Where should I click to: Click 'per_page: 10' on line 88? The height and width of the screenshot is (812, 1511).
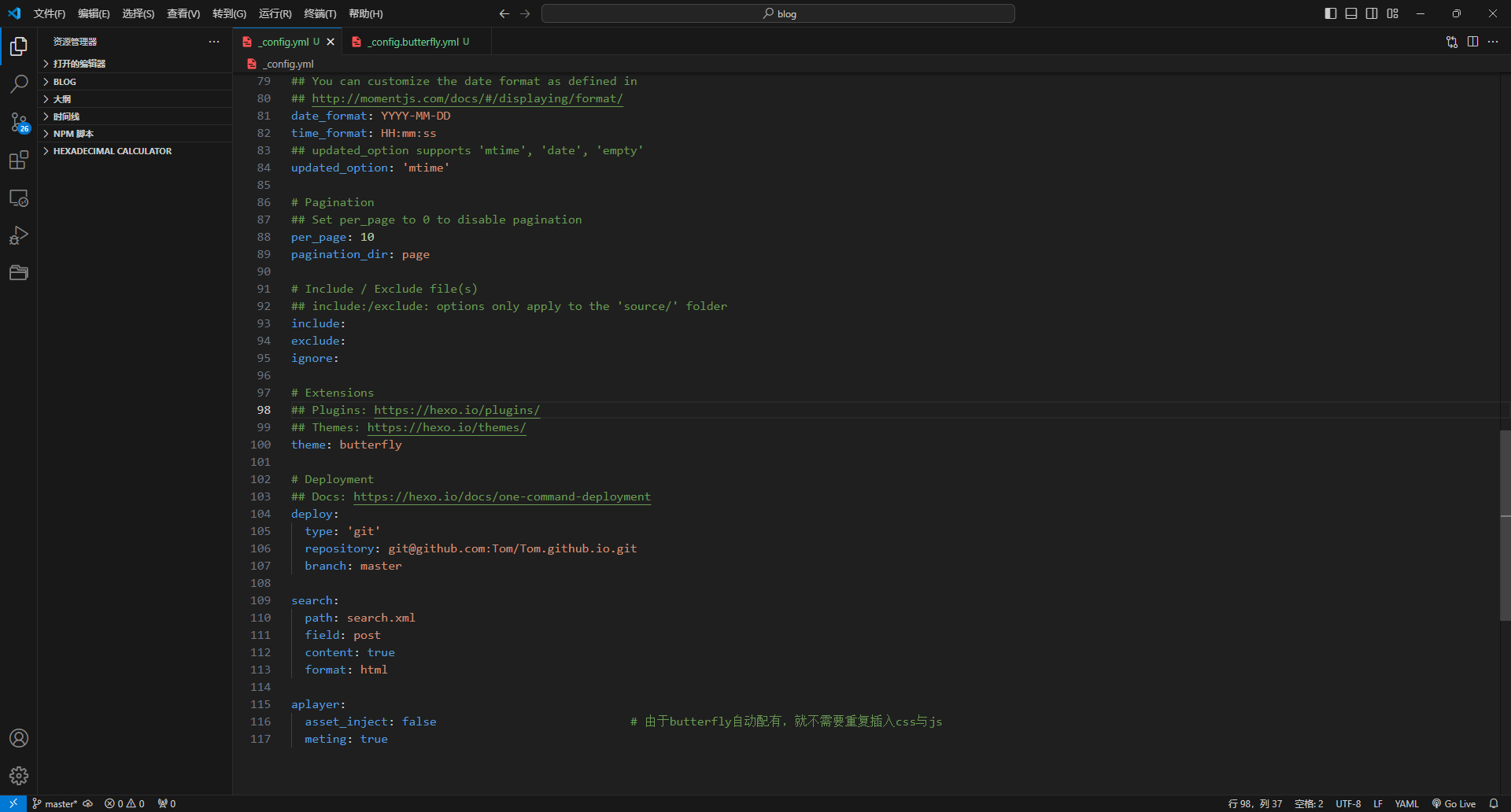[x=333, y=237]
